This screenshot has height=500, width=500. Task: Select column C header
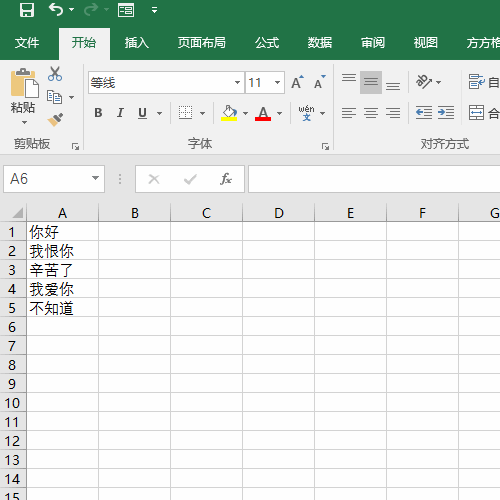206,213
